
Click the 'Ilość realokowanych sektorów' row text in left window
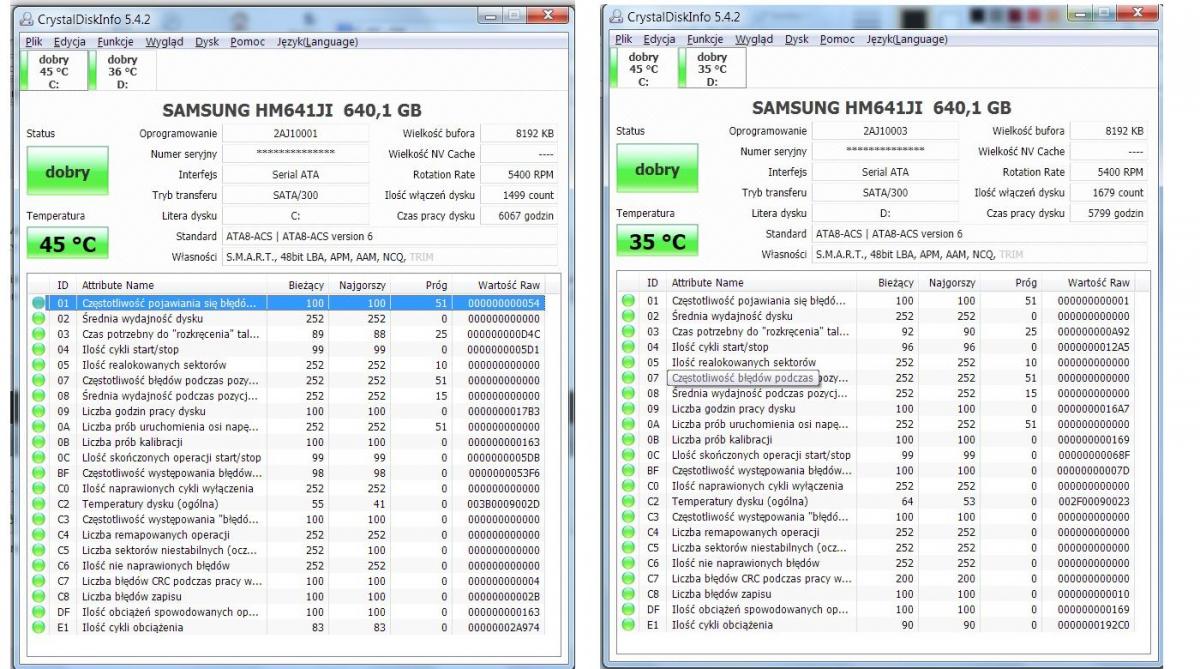click(154, 366)
